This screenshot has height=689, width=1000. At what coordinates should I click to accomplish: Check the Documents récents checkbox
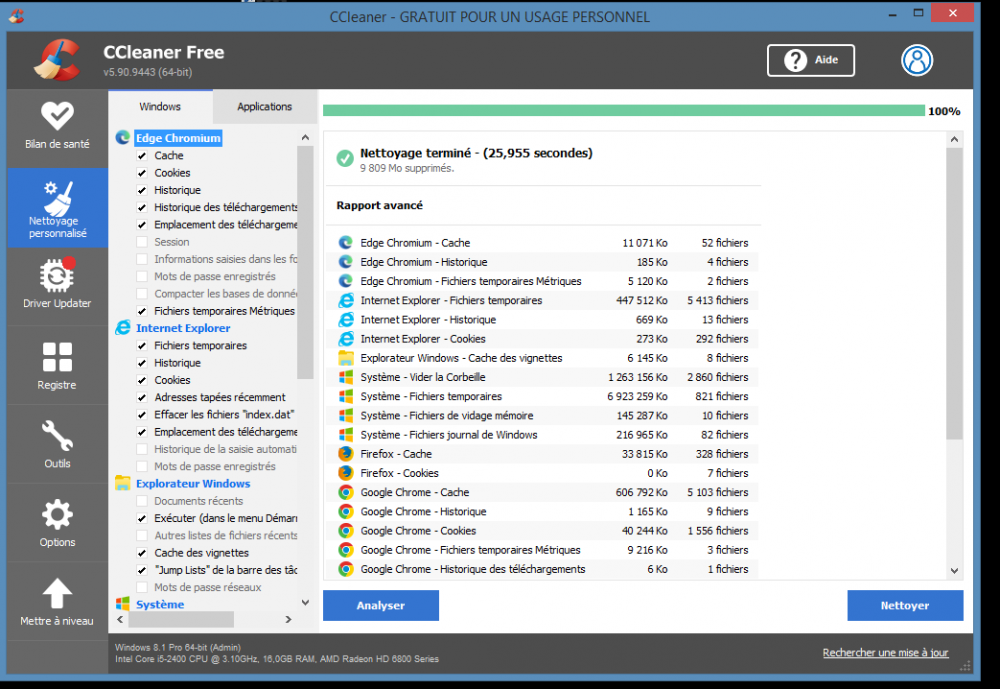click(x=142, y=501)
